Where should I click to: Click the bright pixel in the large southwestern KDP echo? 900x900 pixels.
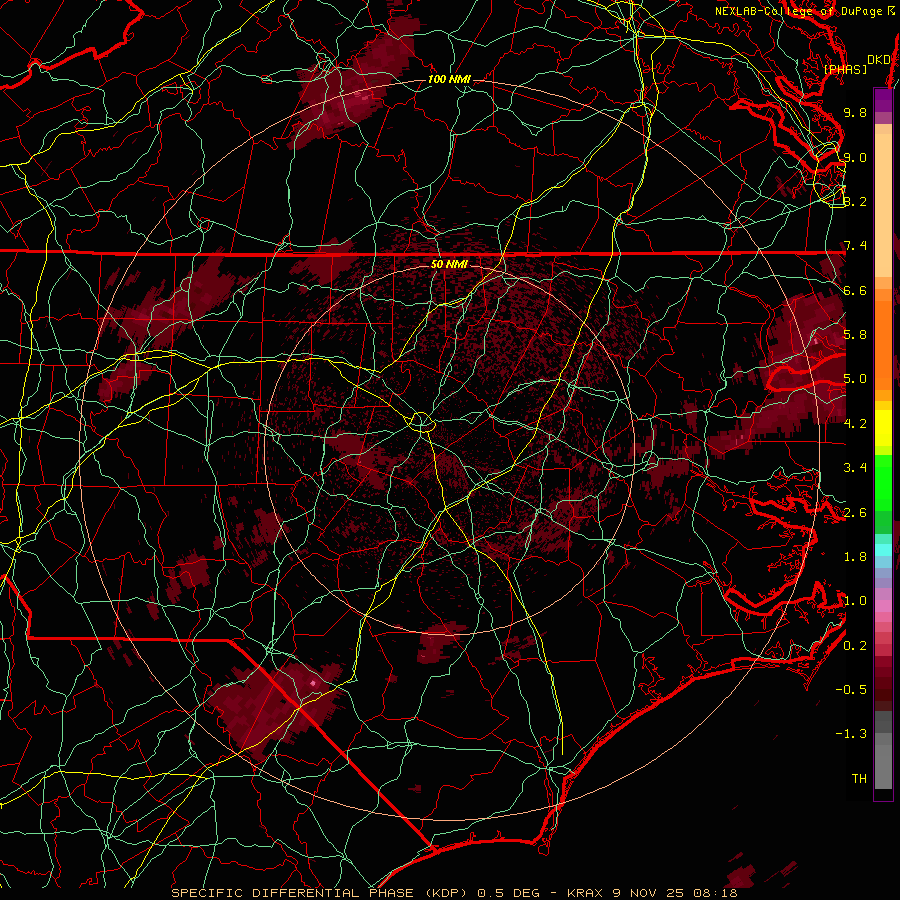[313, 683]
